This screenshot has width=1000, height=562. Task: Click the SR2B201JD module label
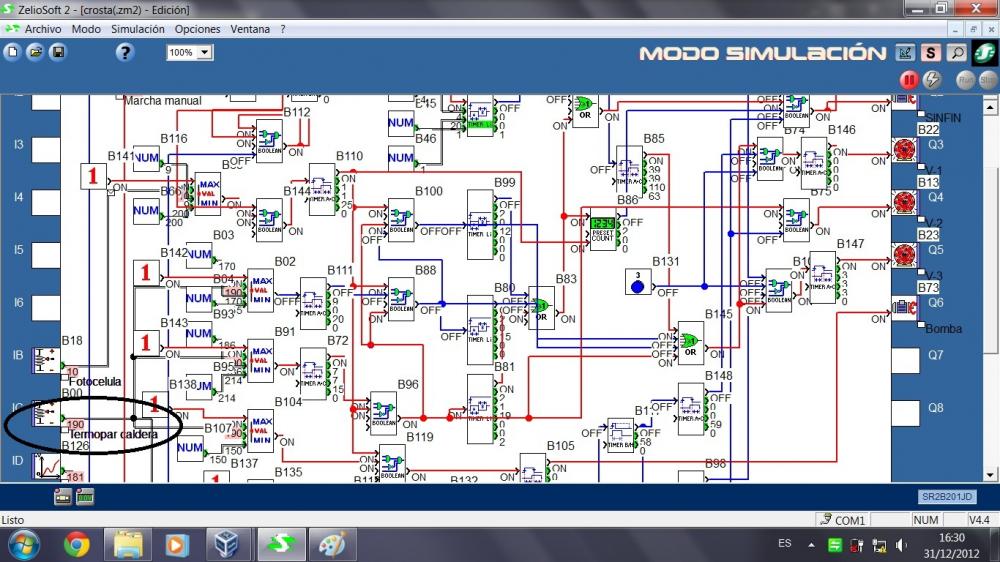947,496
